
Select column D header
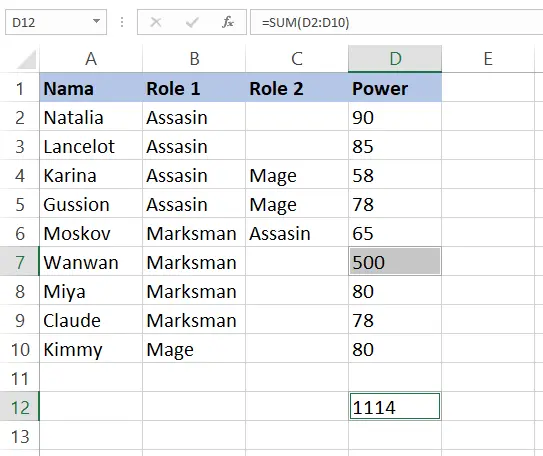coord(395,59)
